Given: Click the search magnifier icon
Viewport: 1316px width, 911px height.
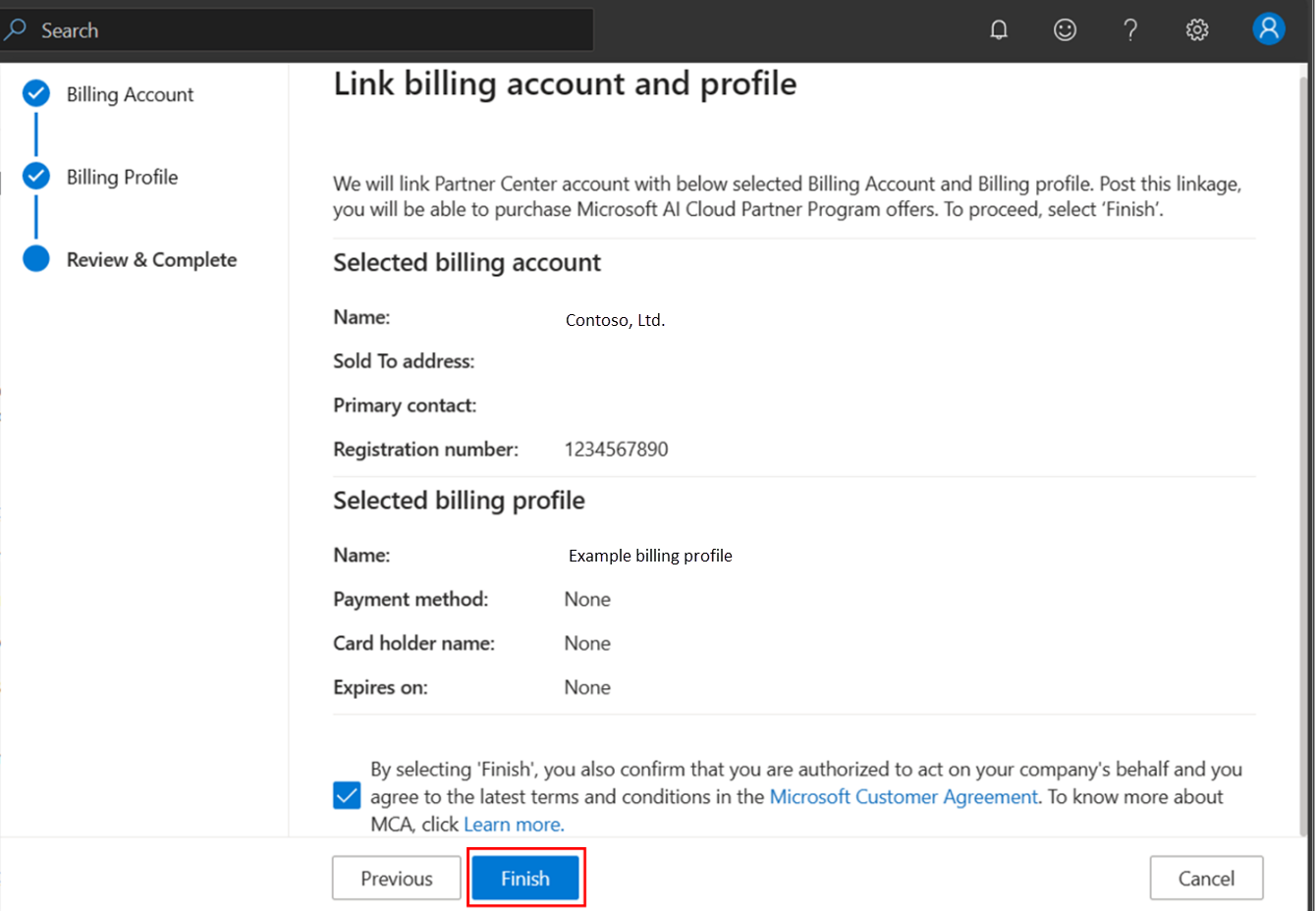Looking at the screenshot, I should click(16, 30).
